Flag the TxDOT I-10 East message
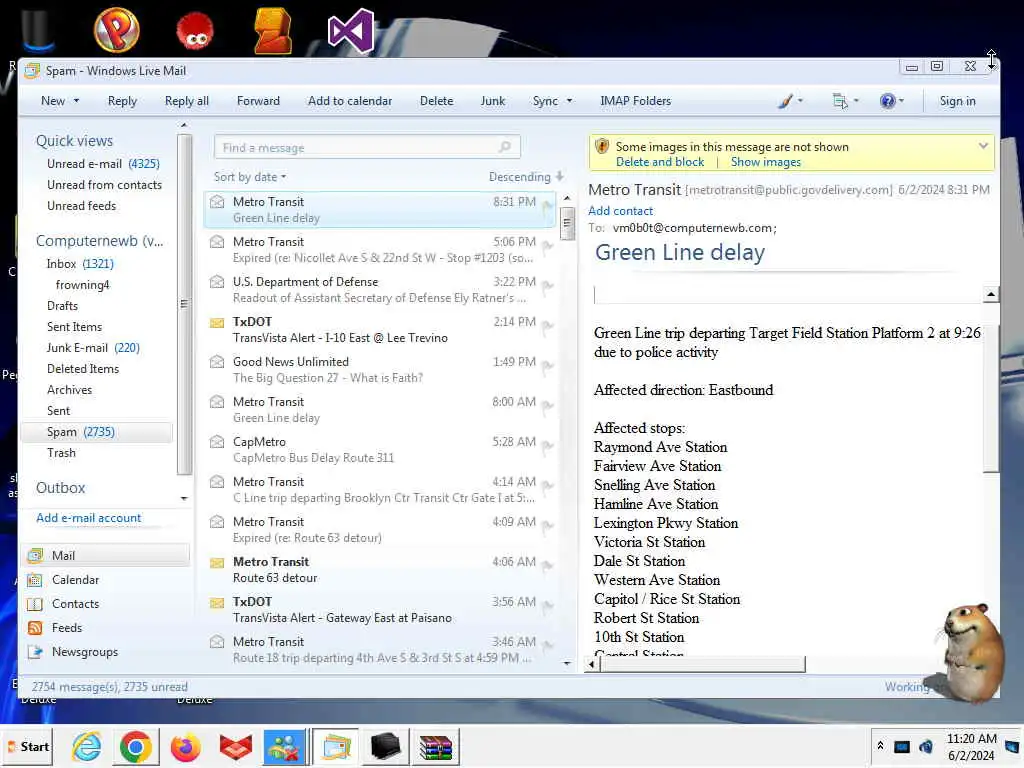The image size is (1024, 768). [x=547, y=326]
